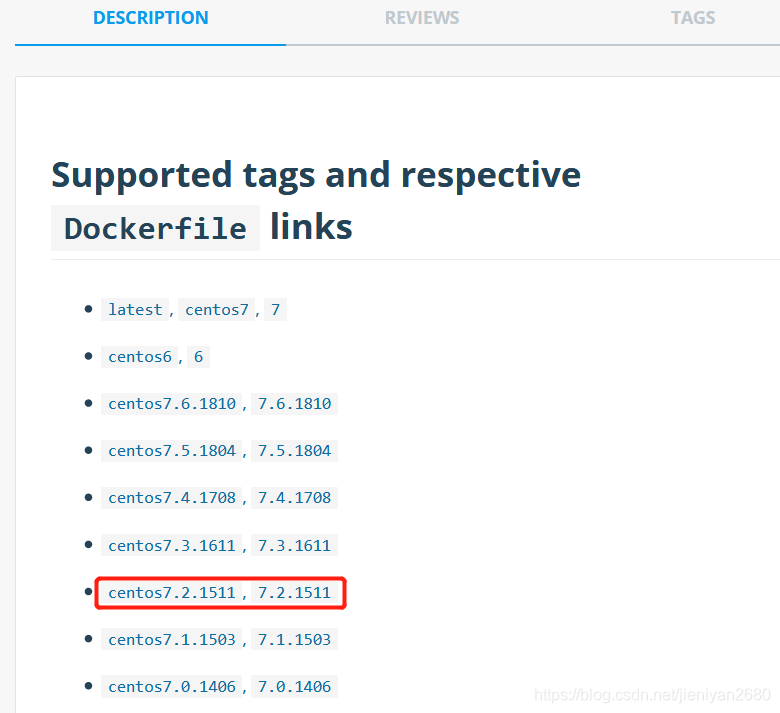Open the centos7.6.1810 tag link
Viewport: 780px width, 713px height.
pyautogui.click(x=172, y=404)
